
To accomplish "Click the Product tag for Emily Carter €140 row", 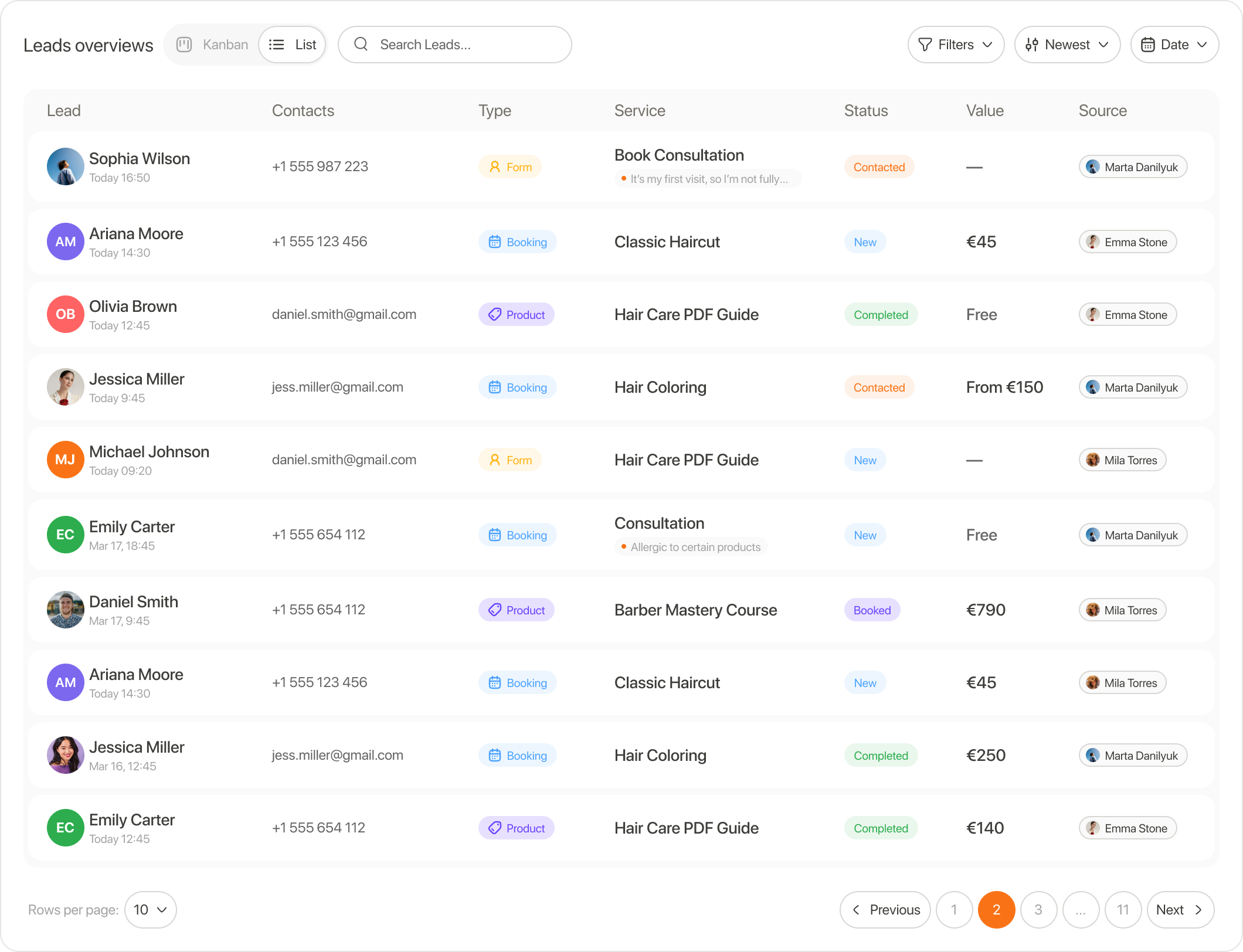I will tap(517, 828).
